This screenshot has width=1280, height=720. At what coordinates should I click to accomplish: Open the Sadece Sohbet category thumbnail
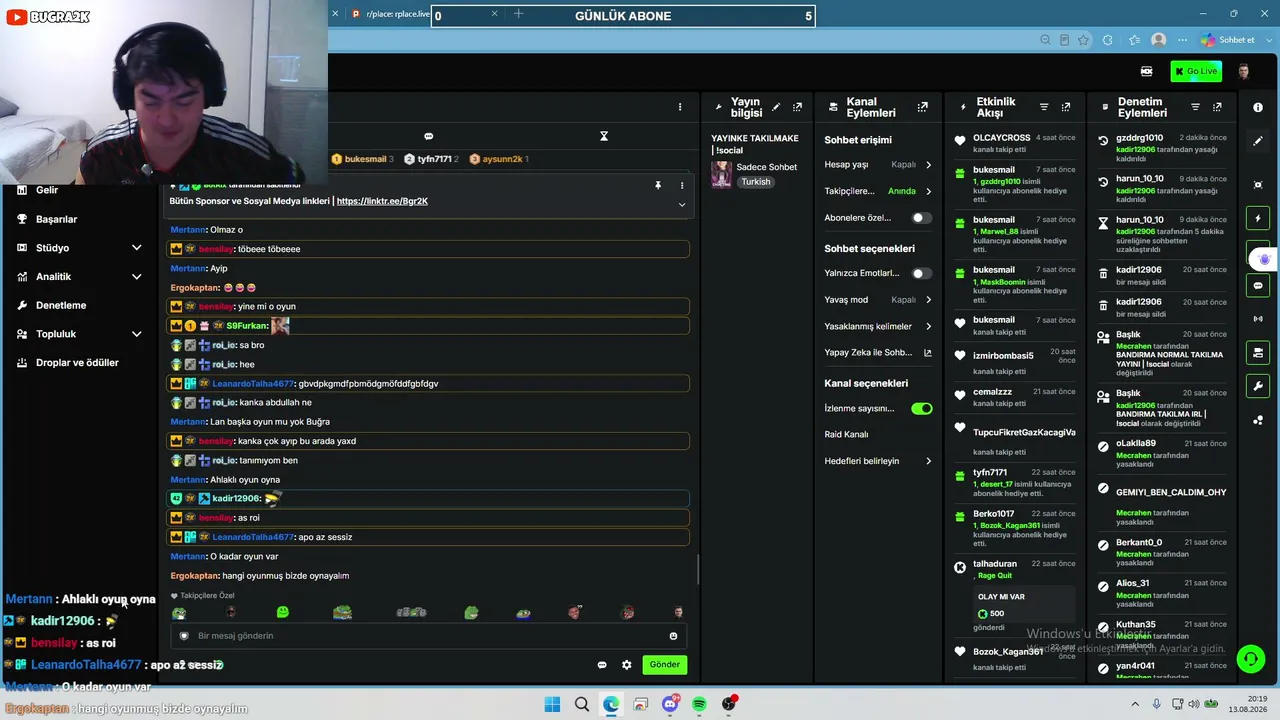point(721,174)
